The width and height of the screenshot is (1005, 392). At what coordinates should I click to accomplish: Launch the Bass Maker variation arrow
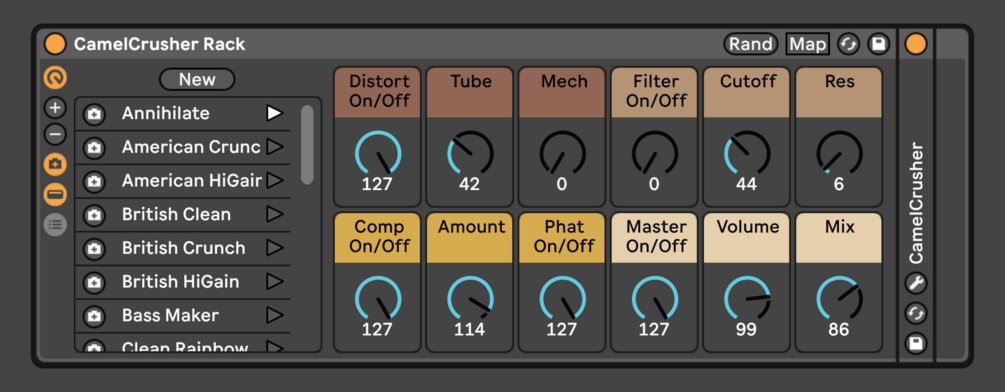point(275,315)
